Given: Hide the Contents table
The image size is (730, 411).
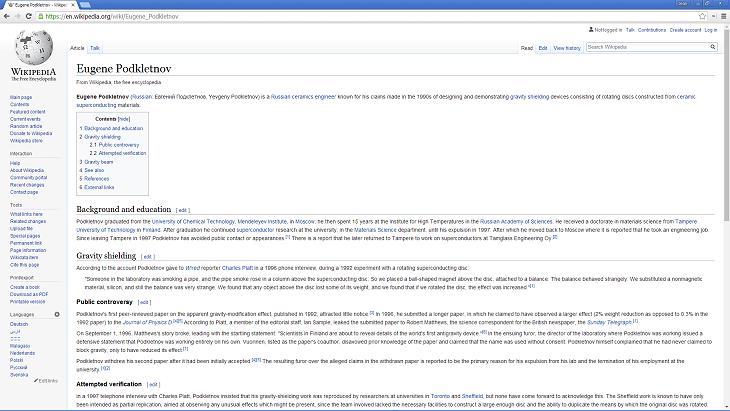Looking at the screenshot, I should point(124,119).
